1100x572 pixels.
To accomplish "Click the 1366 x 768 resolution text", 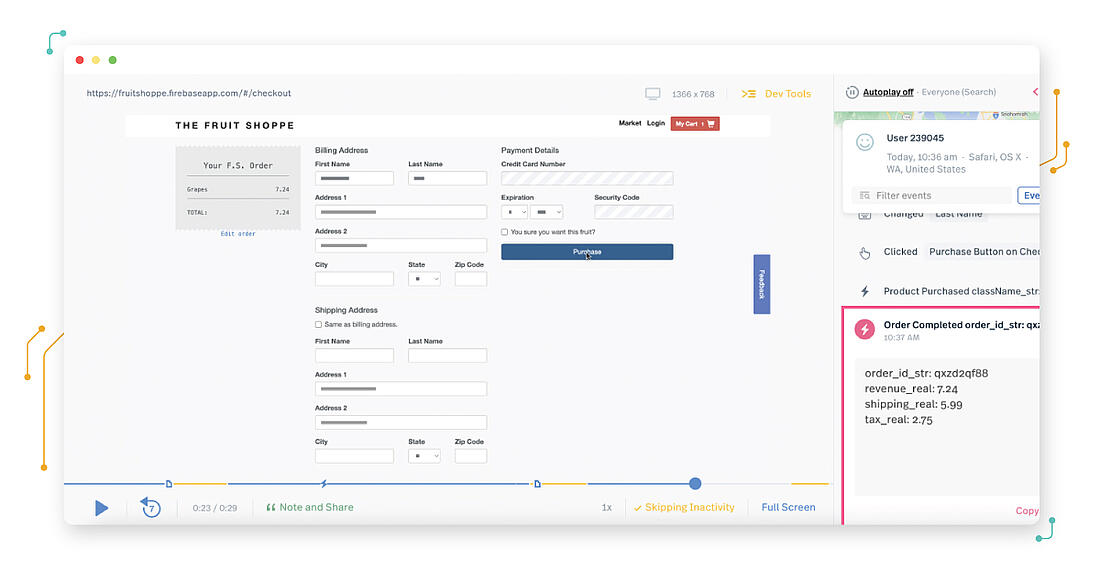I will 693,94.
